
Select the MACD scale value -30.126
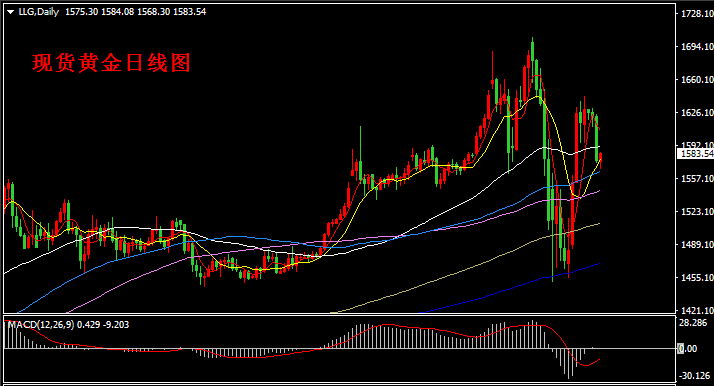coord(694,376)
